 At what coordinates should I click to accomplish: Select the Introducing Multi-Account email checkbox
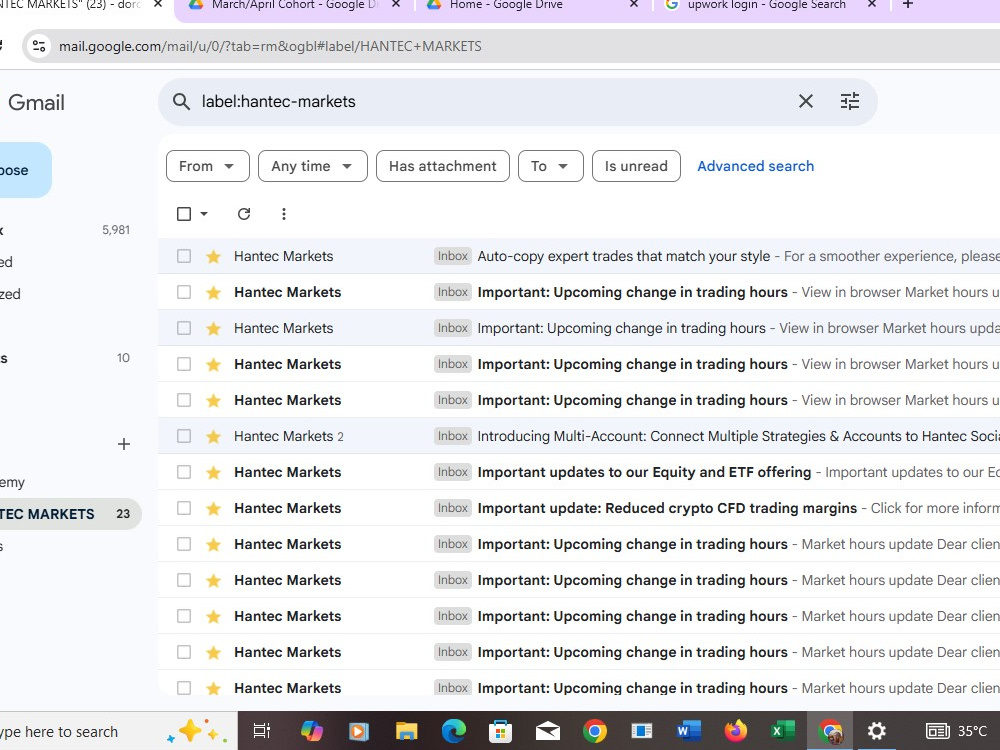click(x=184, y=436)
